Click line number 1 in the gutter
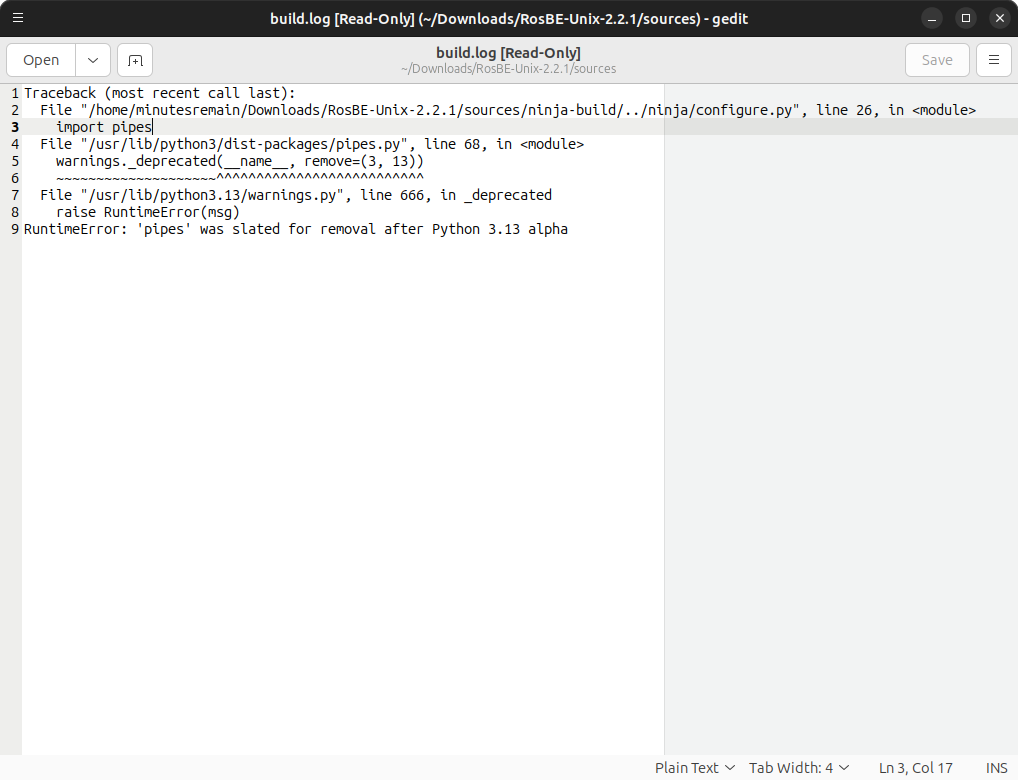The width and height of the screenshot is (1018, 780). (x=15, y=93)
